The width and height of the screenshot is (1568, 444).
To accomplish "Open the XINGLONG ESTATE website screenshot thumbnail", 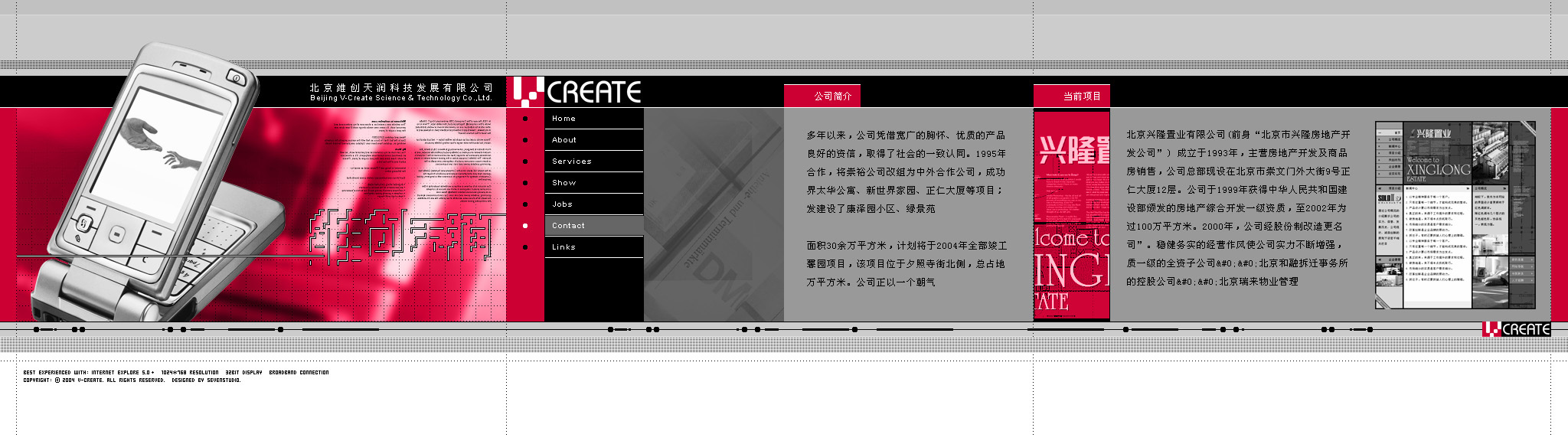I will (1455, 215).
